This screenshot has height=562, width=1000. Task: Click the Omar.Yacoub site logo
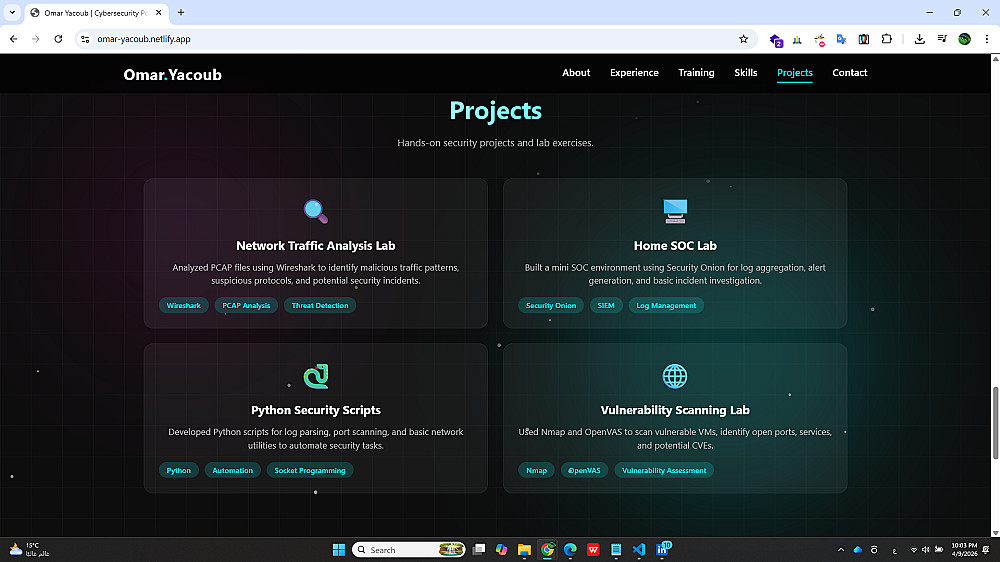click(x=172, y=75)
